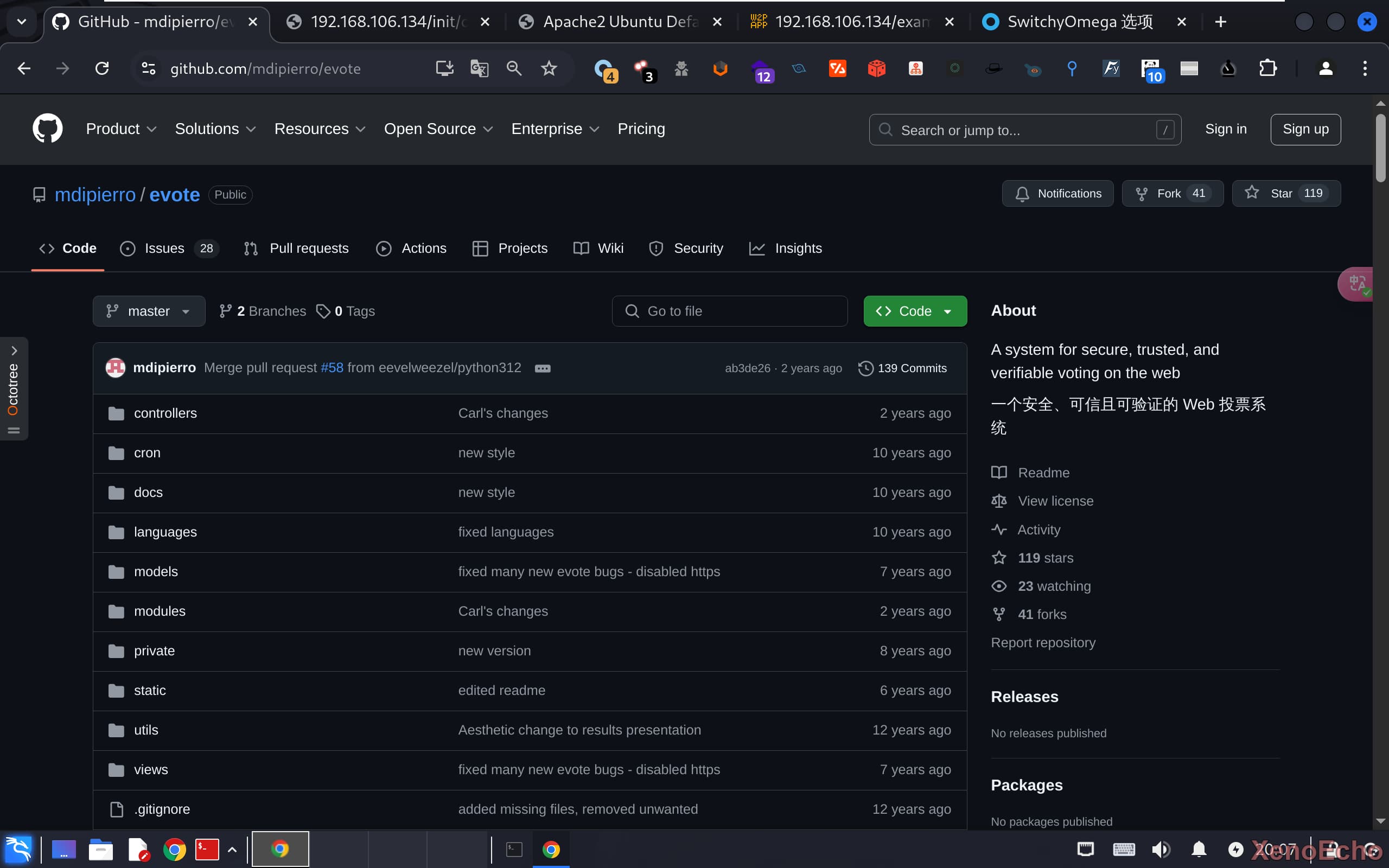Toggle Notifications for this repository
Screen dimensions: 1389x868
point(1058,194)
